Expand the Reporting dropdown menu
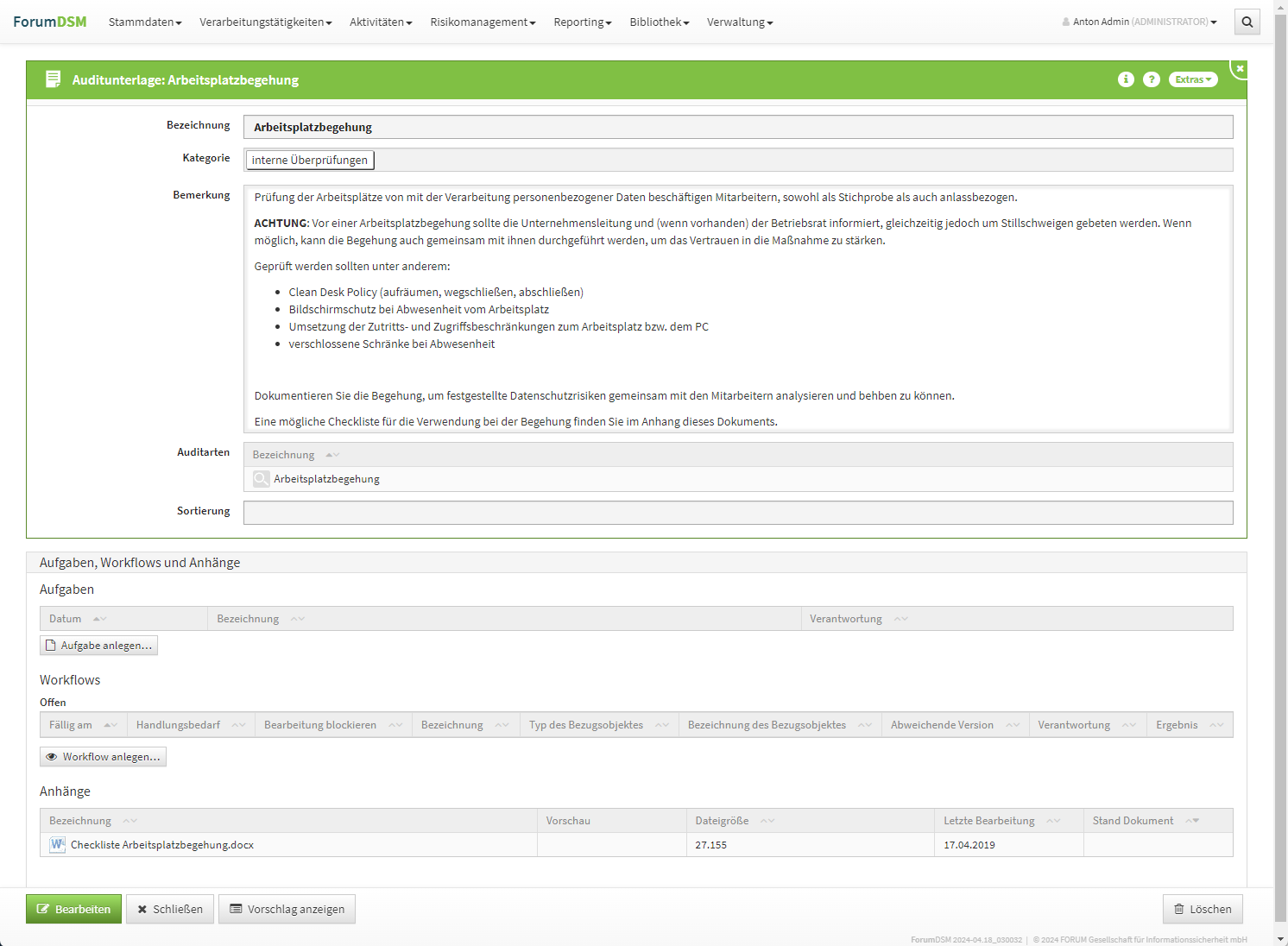1288x946 pixels. point(582,22)
